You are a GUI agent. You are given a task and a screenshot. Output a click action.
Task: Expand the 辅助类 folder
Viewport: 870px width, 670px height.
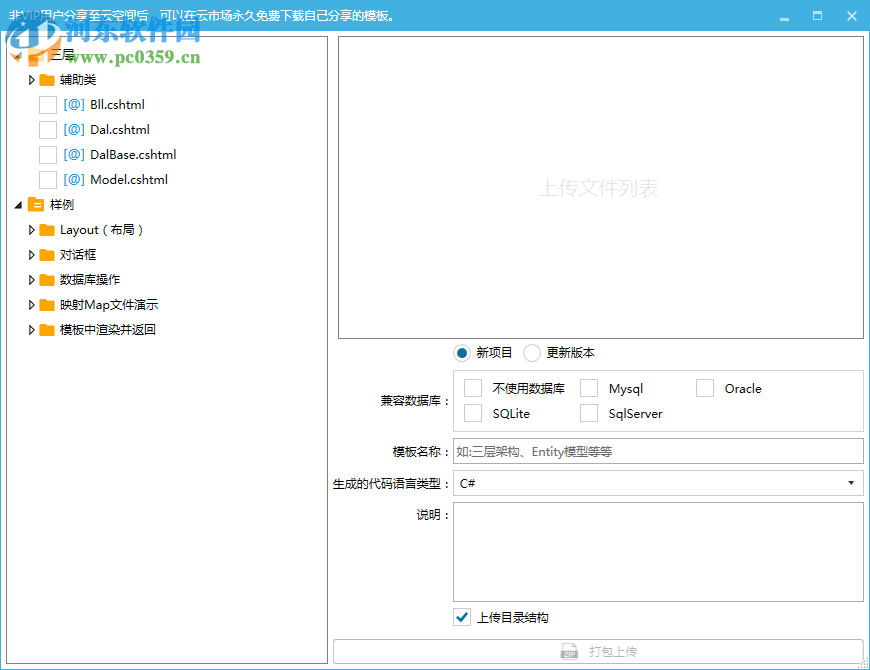32,80
